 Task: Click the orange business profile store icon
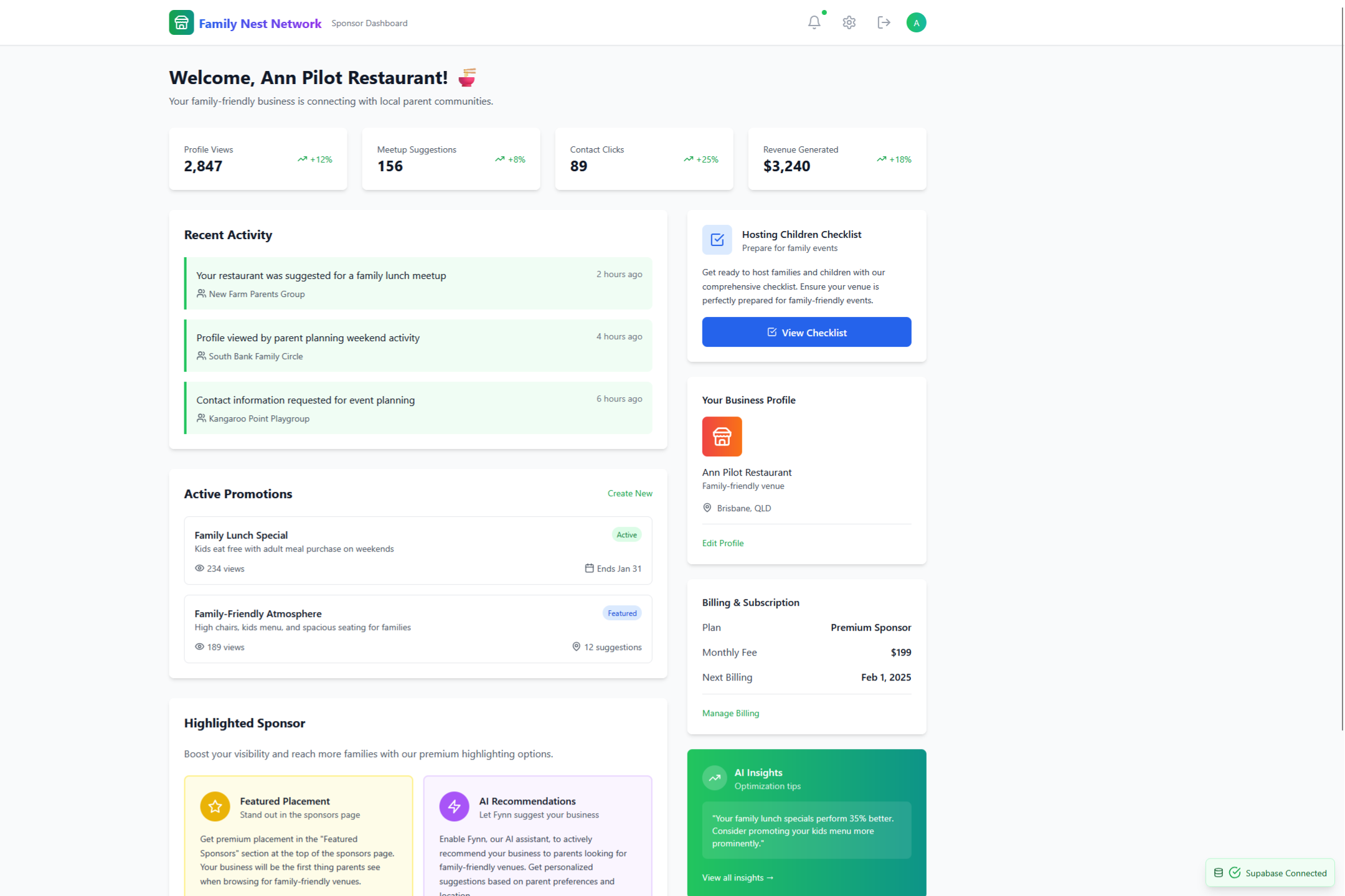(722, 436)
